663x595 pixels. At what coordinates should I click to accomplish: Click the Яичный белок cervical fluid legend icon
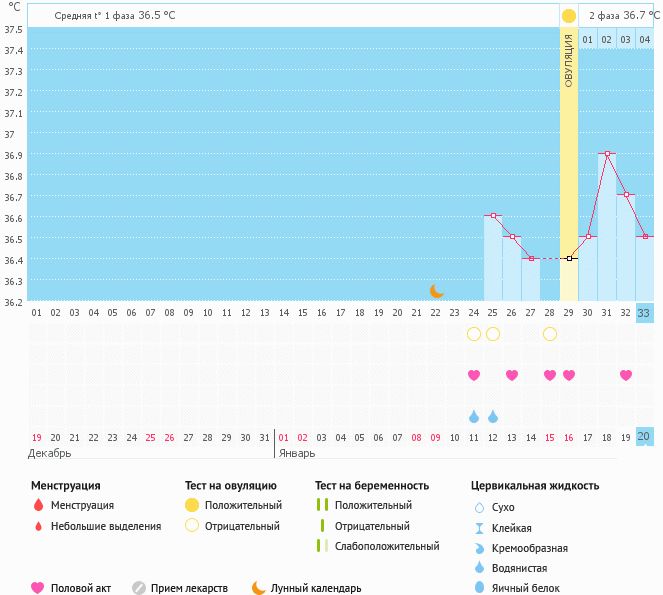pyautogui.click(x=480, y=588)
